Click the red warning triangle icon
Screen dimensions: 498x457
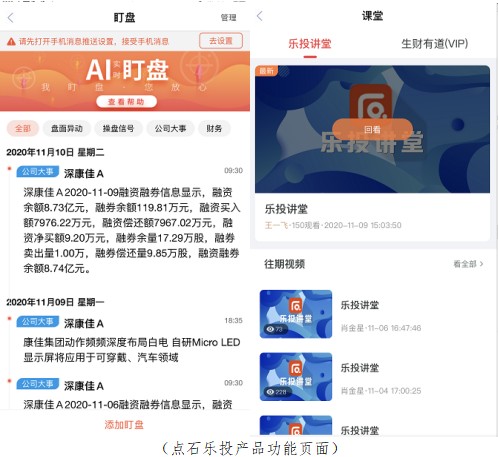coord(11,42)
